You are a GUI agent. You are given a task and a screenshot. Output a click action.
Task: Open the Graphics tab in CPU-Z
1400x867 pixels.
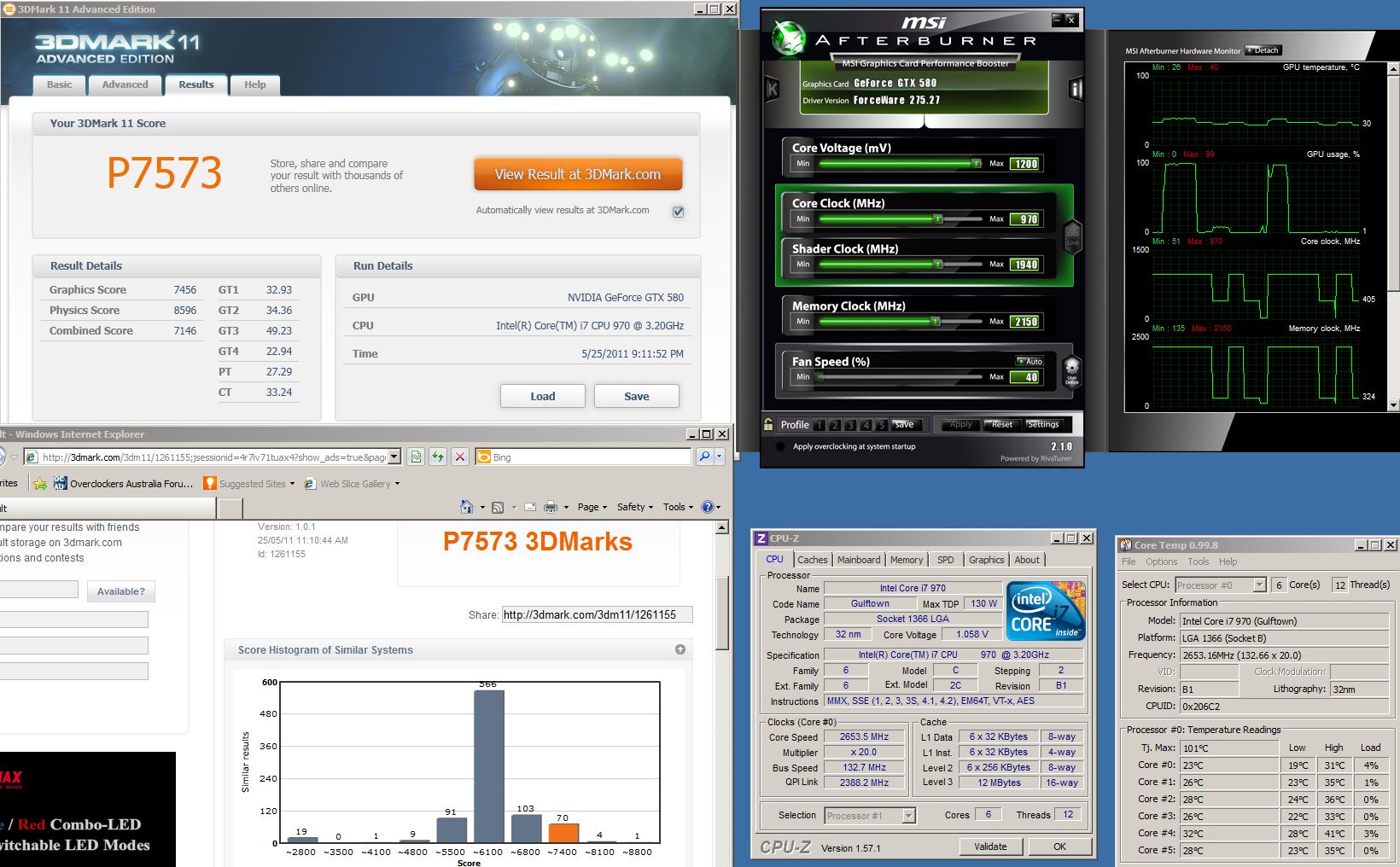click(986, 560)
